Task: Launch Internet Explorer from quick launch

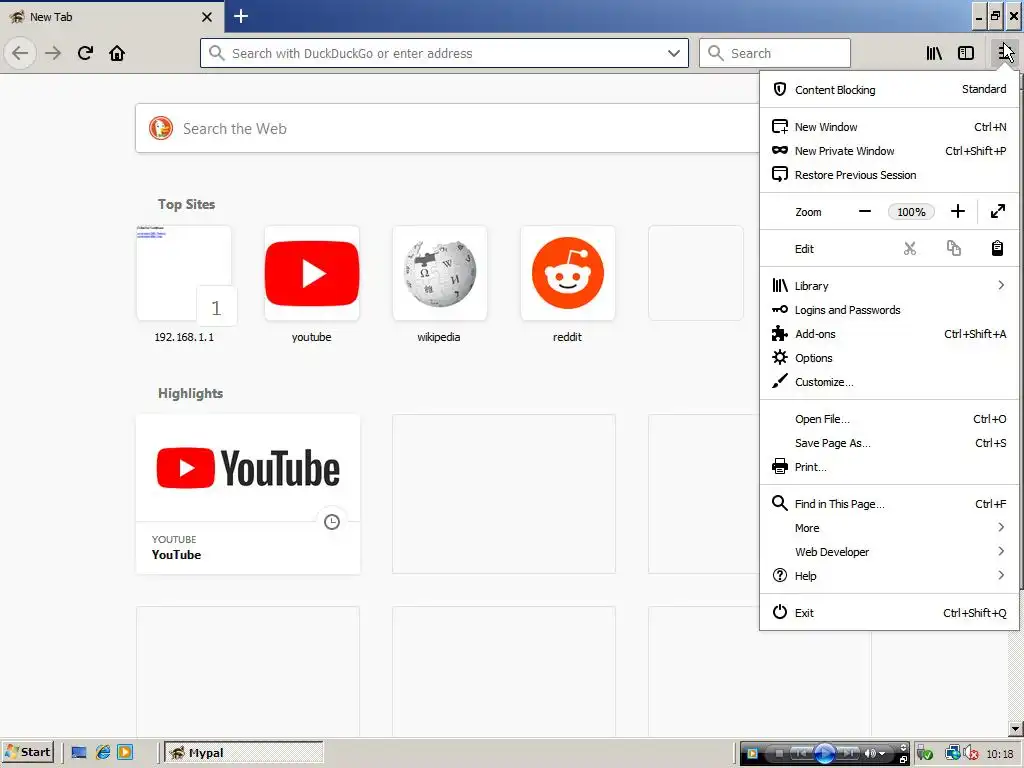Action: coord(103,752)
